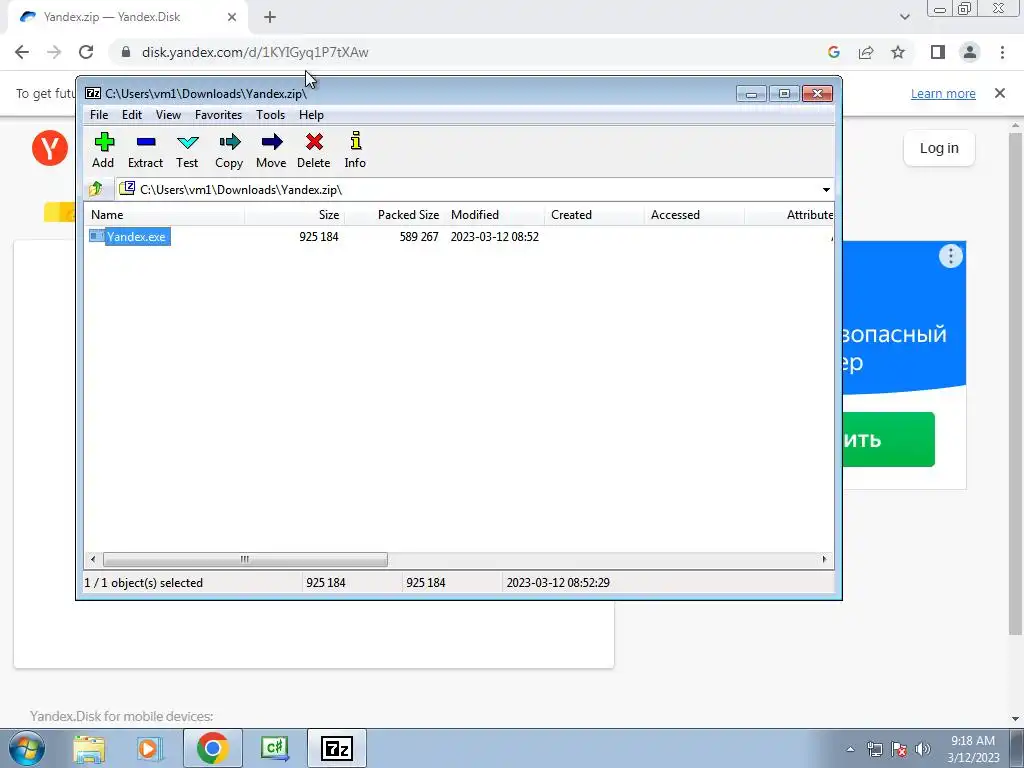Go up one folder level icon
This screenshot has width=1024, height=768.
pos(96,189)
